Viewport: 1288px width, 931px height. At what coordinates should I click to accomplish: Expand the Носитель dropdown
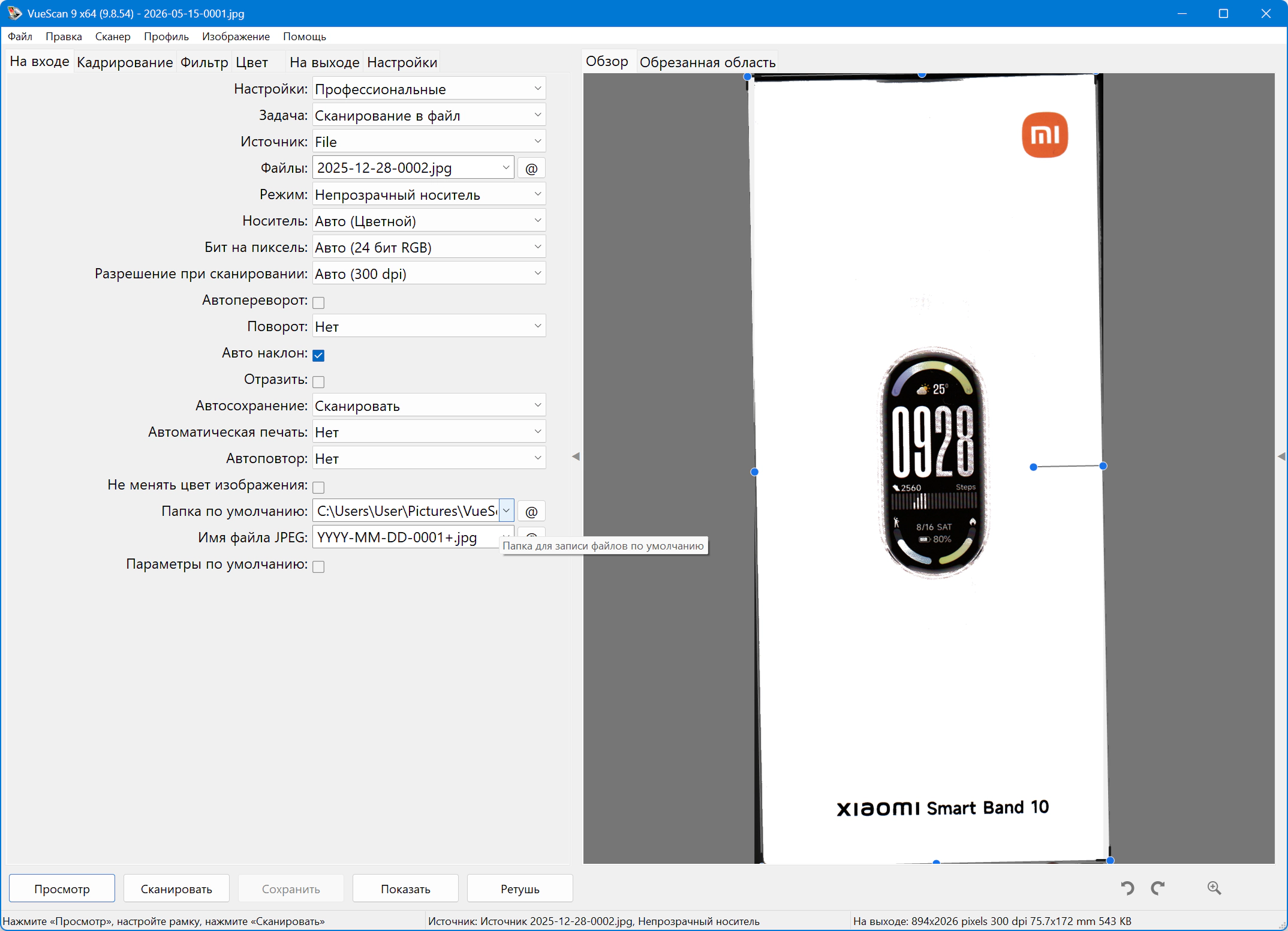click(429, 221)
